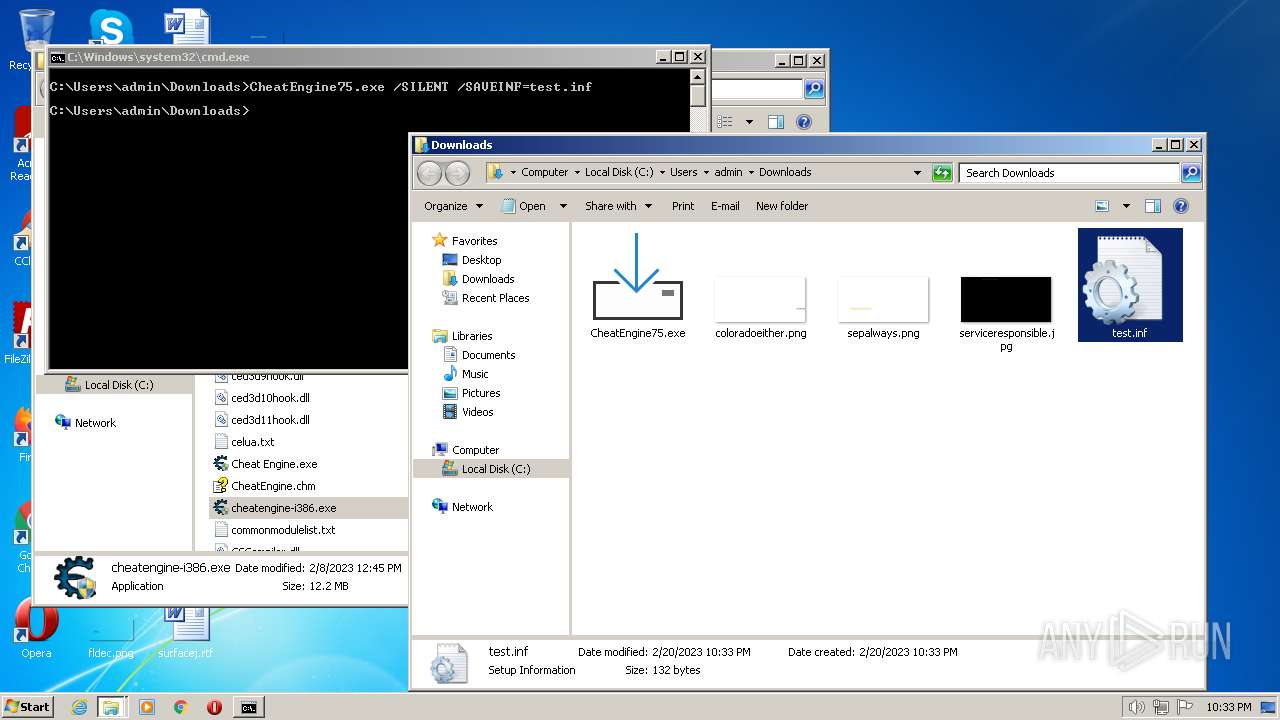Open the Start menu
The width and height of the screenshot is (1280, 720).
pyautogui.click(x=28, y=707)
